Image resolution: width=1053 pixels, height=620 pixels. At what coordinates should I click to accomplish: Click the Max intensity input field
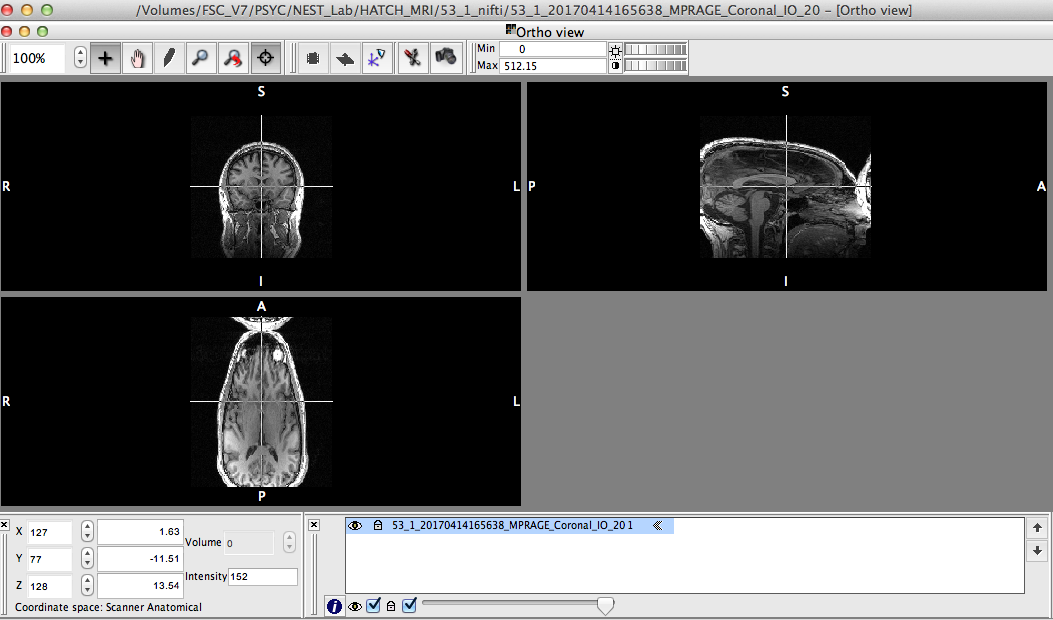click(552, 66)
